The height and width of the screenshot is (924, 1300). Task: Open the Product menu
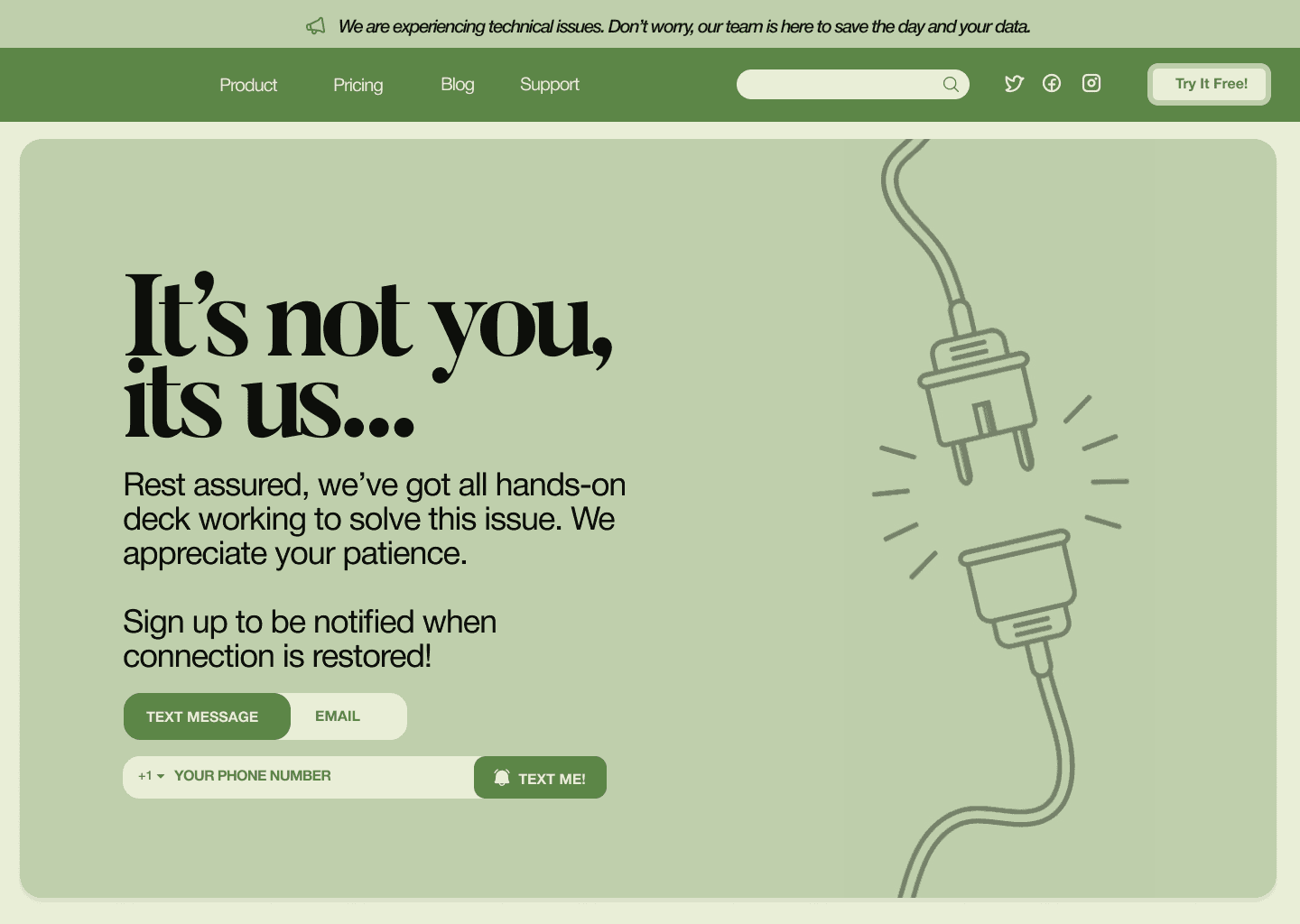[x=248, y=85]
